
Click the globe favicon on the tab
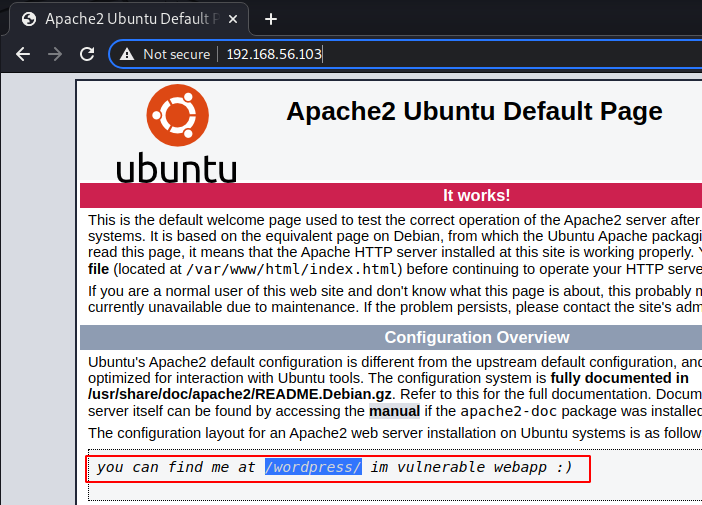click(29, 19)
